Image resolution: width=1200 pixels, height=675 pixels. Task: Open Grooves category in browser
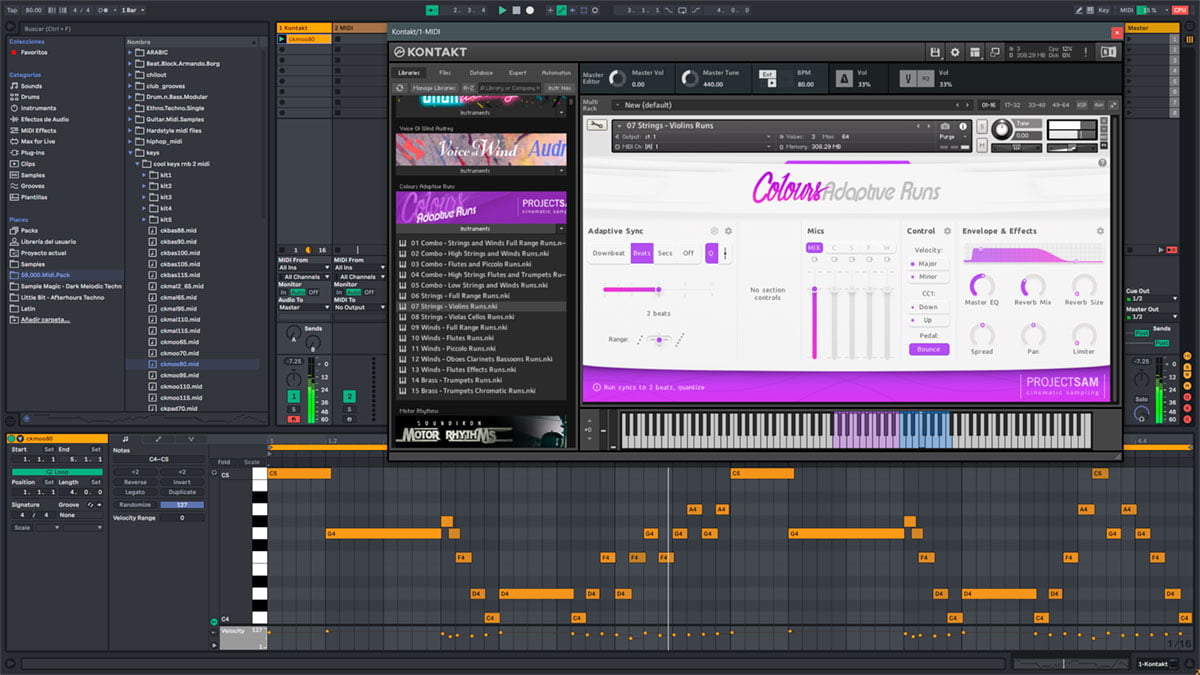[28, 186]
